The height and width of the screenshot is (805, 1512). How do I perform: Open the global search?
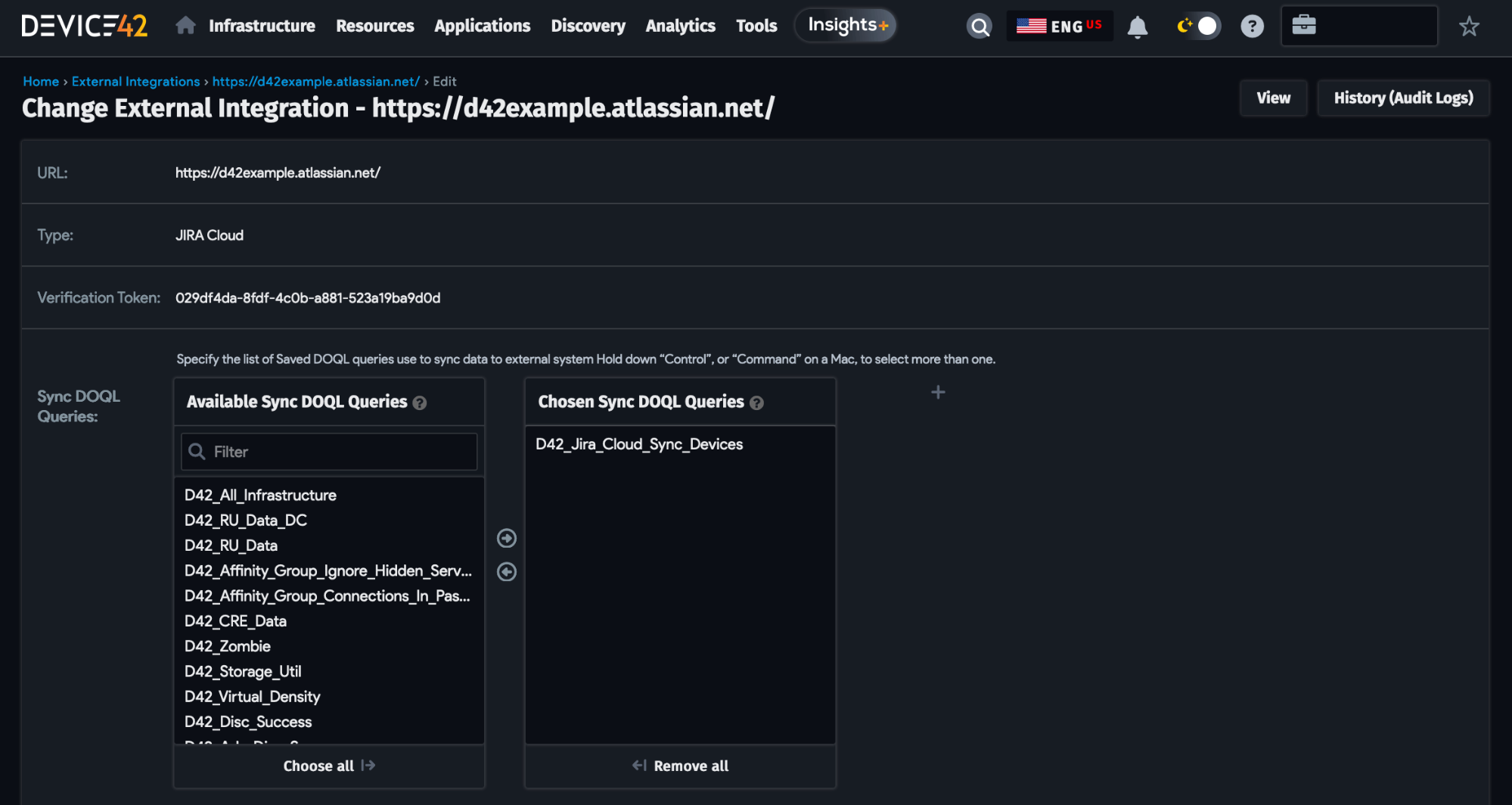(x=980, y=25)
